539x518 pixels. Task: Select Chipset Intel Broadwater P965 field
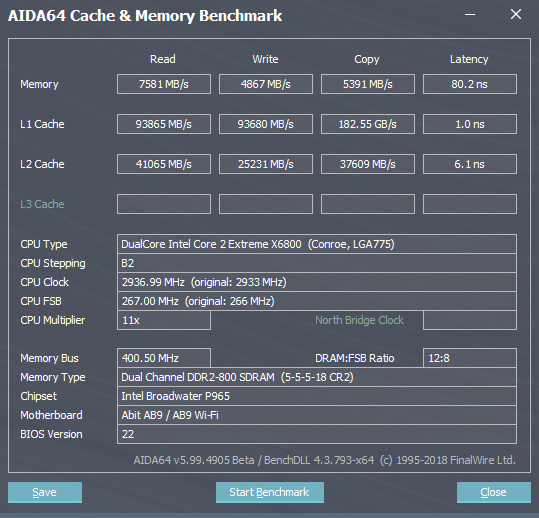point(317,396)
